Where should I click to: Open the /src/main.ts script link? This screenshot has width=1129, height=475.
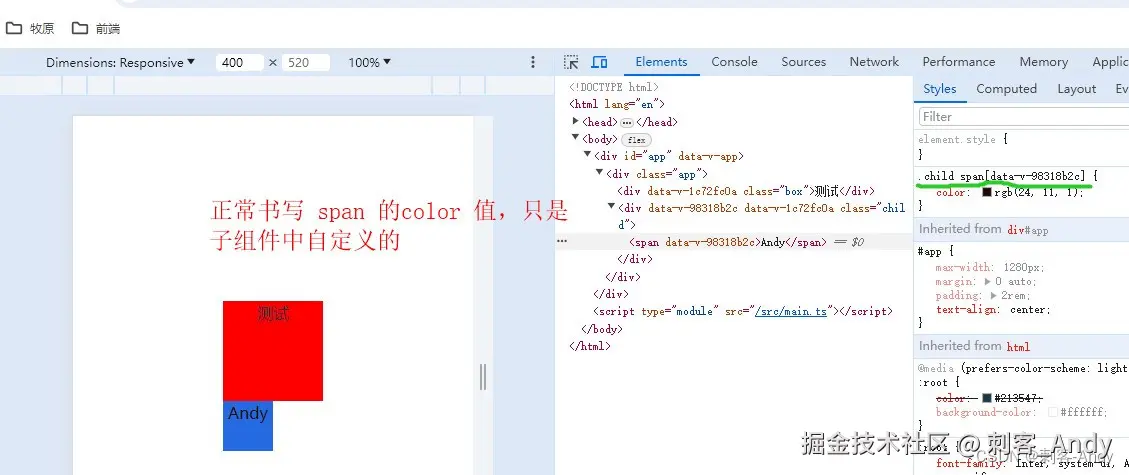coord(791,312)
